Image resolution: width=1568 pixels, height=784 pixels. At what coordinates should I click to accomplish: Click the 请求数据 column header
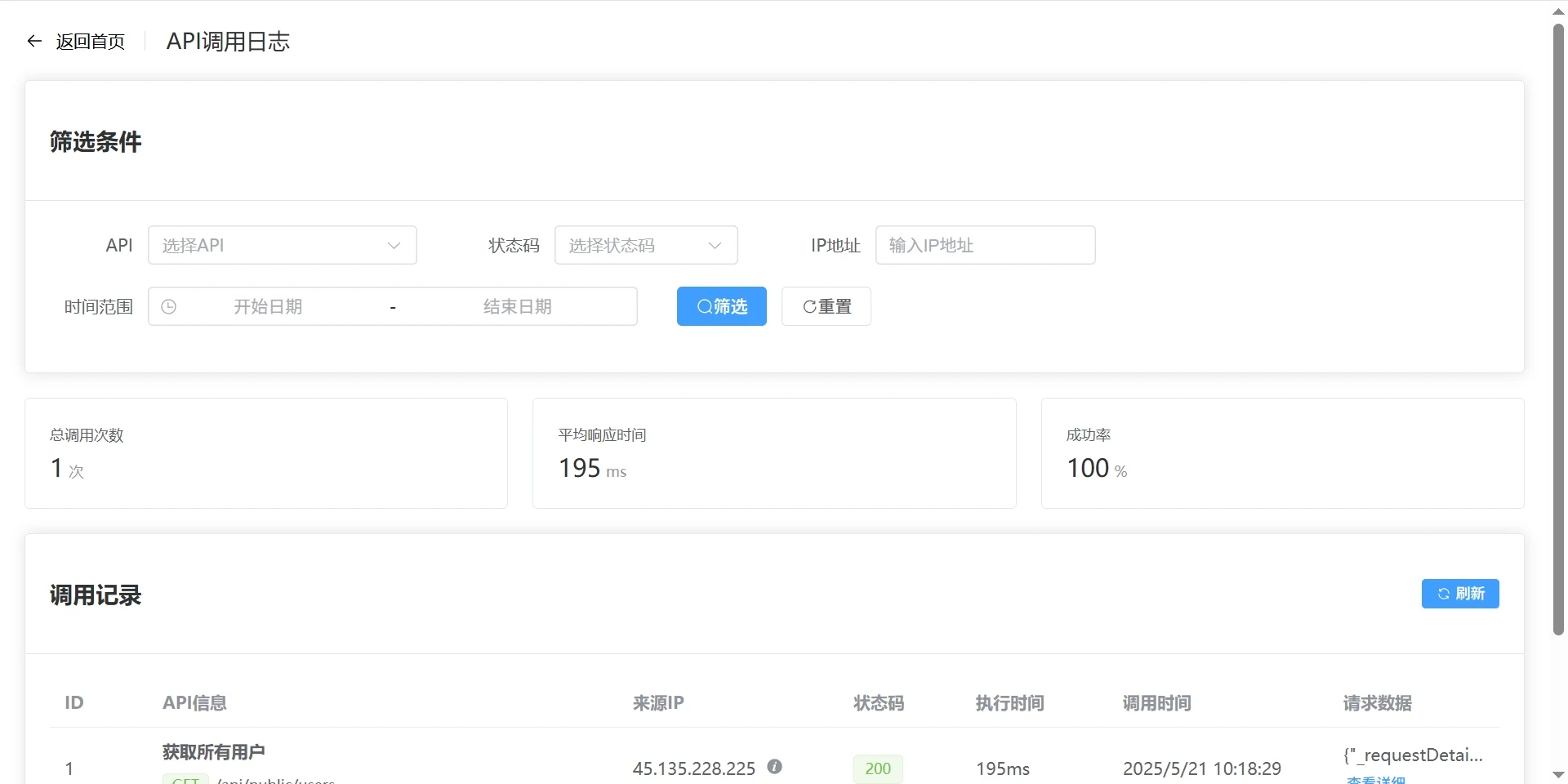(x=1378, y=702)
